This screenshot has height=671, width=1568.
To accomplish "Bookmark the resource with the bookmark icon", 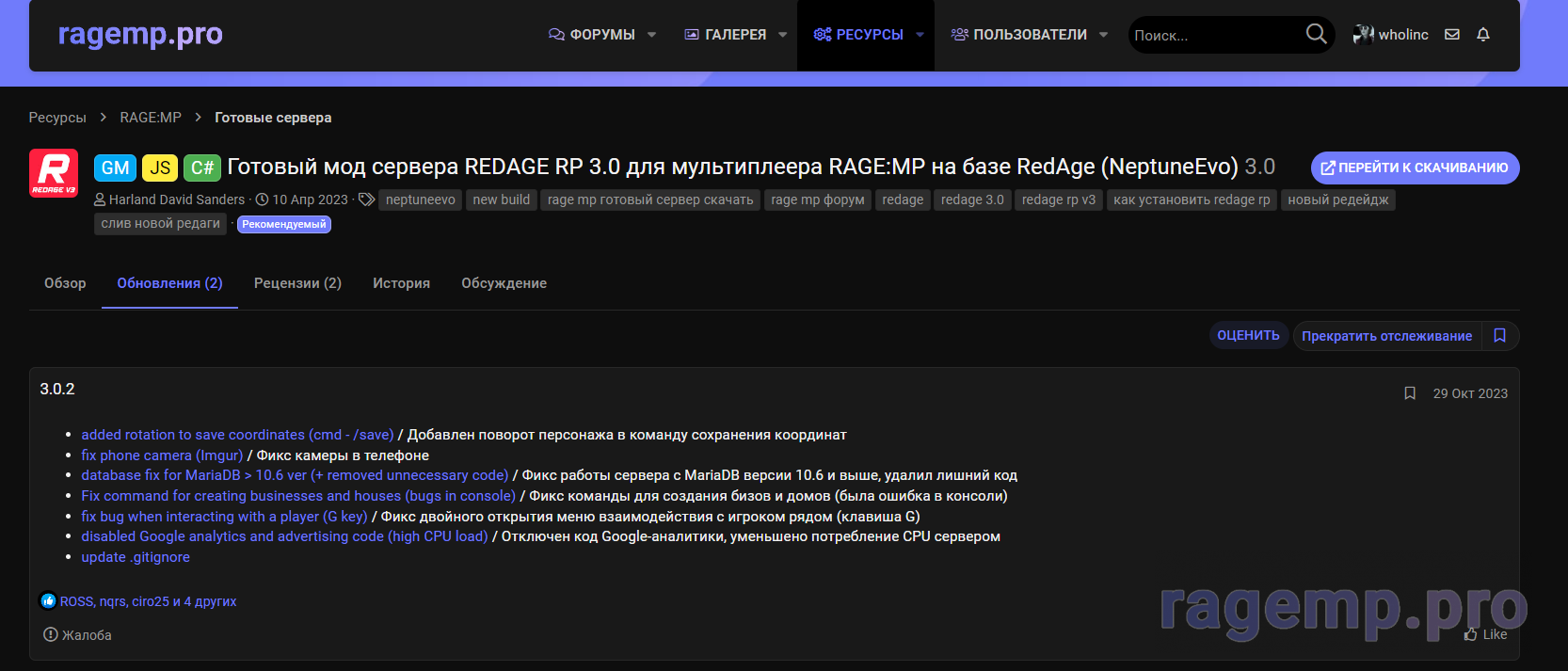I will (x=1500, y=335).
